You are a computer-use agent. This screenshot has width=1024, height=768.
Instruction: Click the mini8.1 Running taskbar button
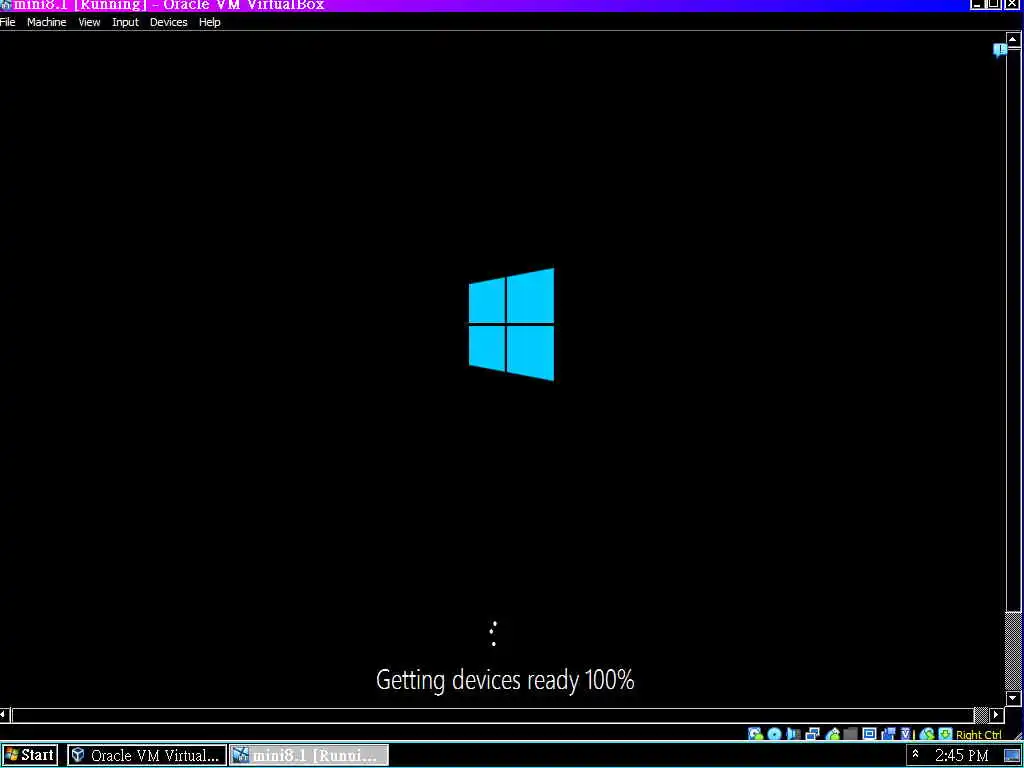pyautogui.click(x=309, y=756)
